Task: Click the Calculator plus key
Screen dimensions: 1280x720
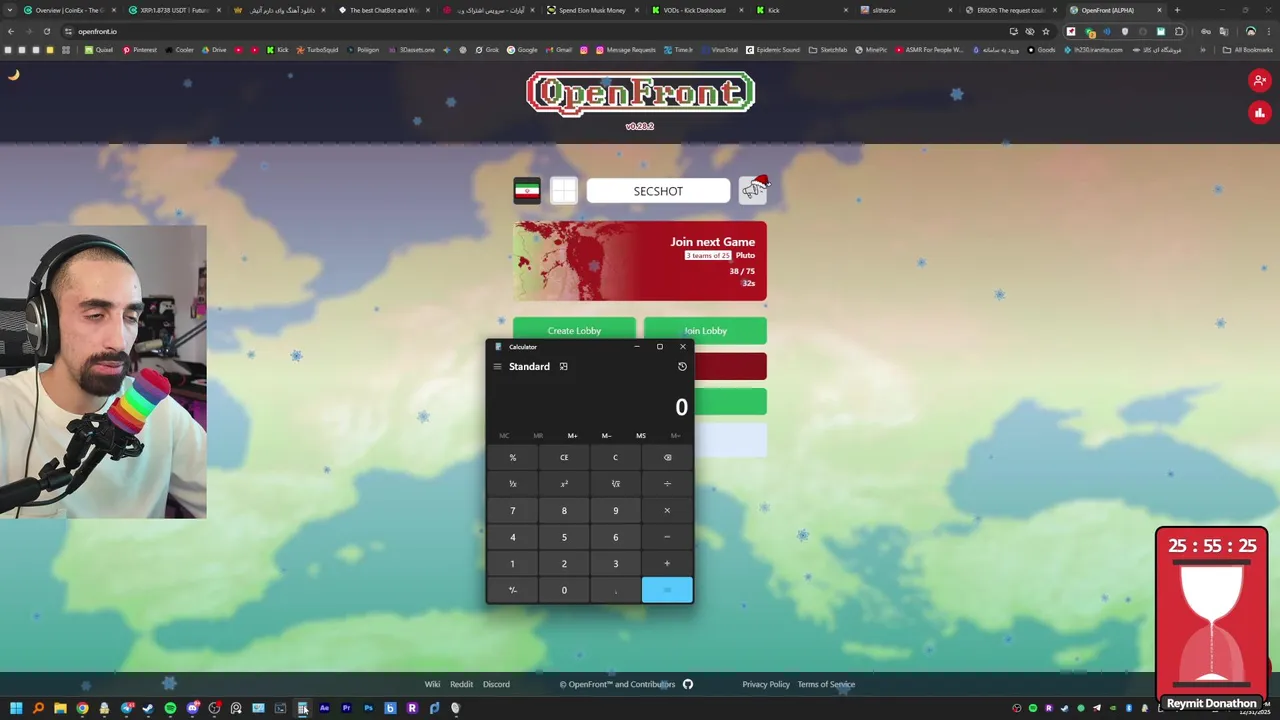Action: point(667,564)
